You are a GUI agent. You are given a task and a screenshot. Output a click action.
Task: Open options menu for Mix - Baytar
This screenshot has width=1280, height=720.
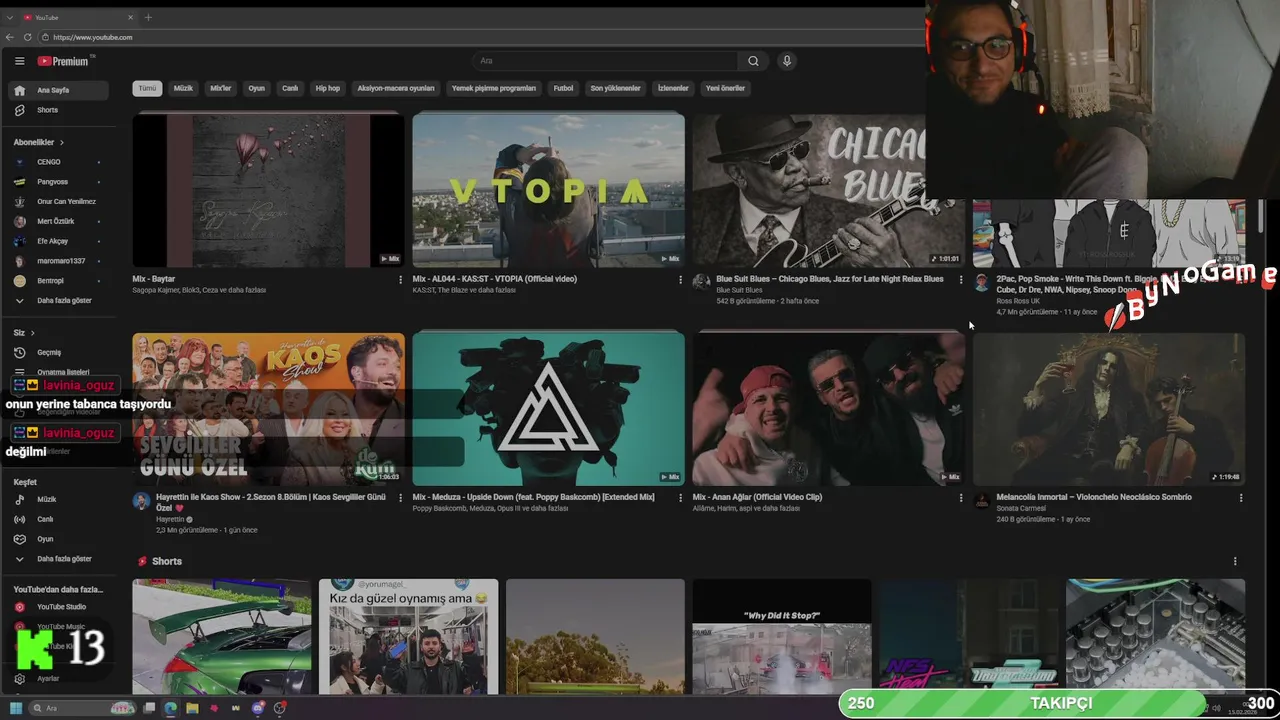tap(400, 280)
